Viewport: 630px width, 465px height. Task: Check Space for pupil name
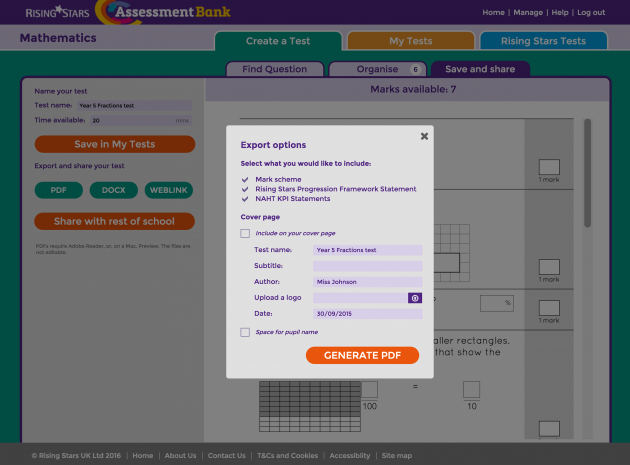click(x=245, y=332)
